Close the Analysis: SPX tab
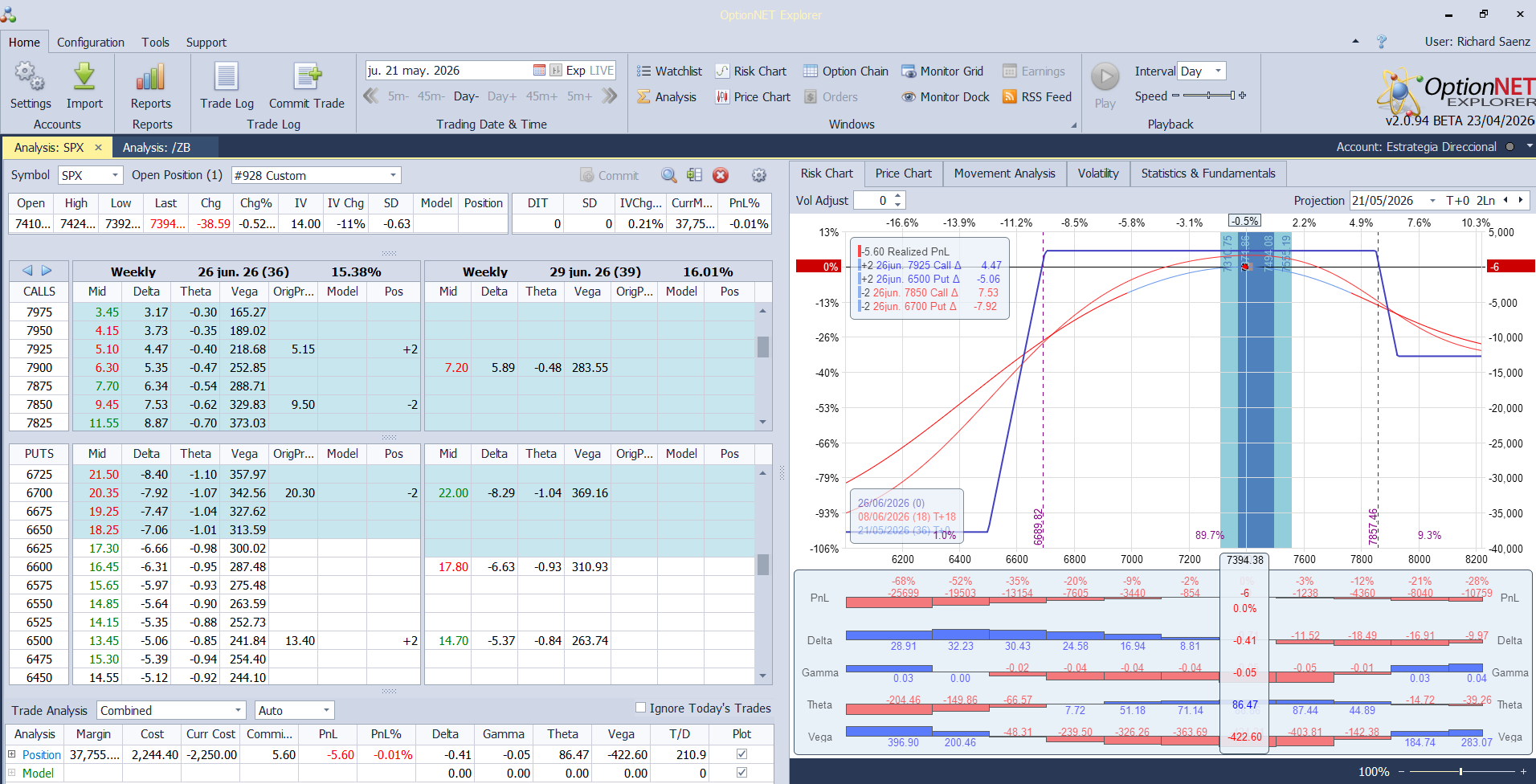The width and height of the screenshot is (1536, 784). (98, 147)
